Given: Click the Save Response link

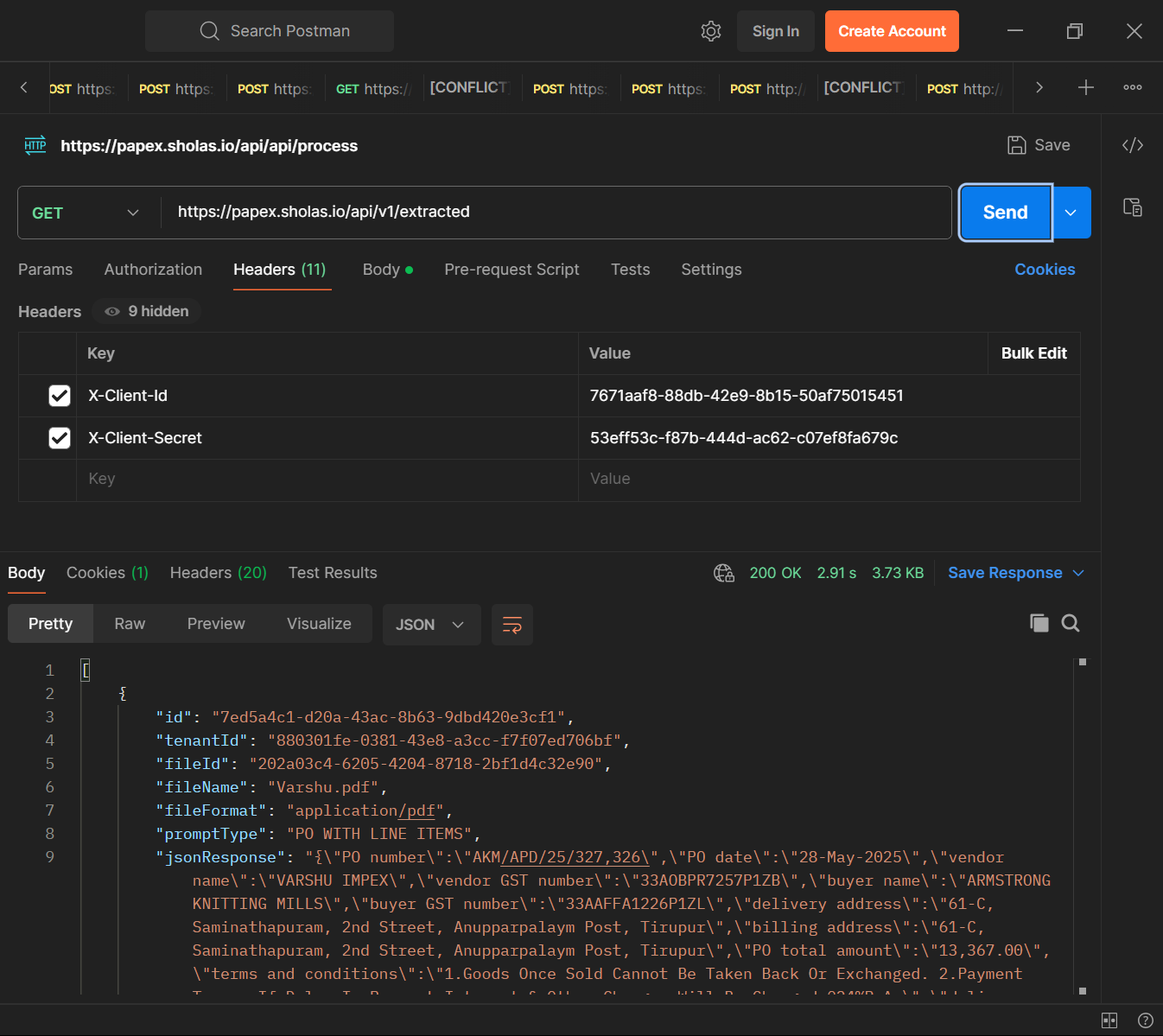Looking at the screenshot, I should pyautogui.click(x=1005, y=573).
